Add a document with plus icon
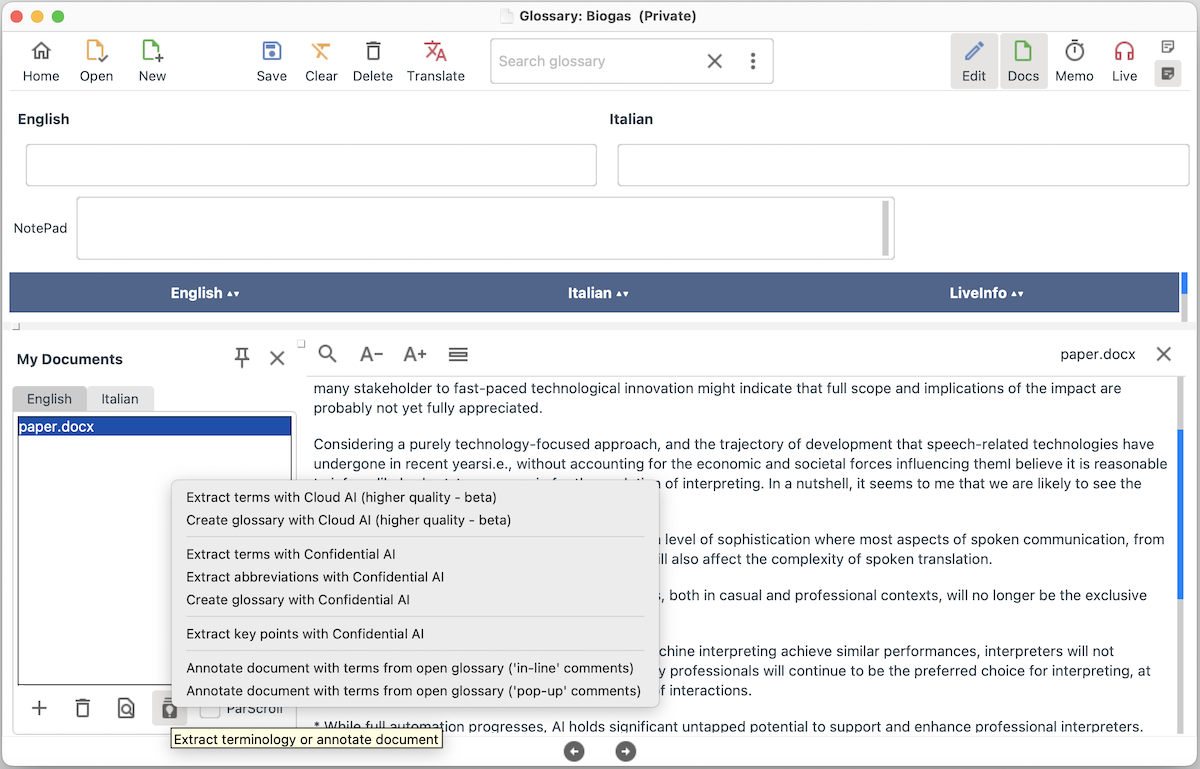The image size is (1200, 769). click(x=40, y=708)
